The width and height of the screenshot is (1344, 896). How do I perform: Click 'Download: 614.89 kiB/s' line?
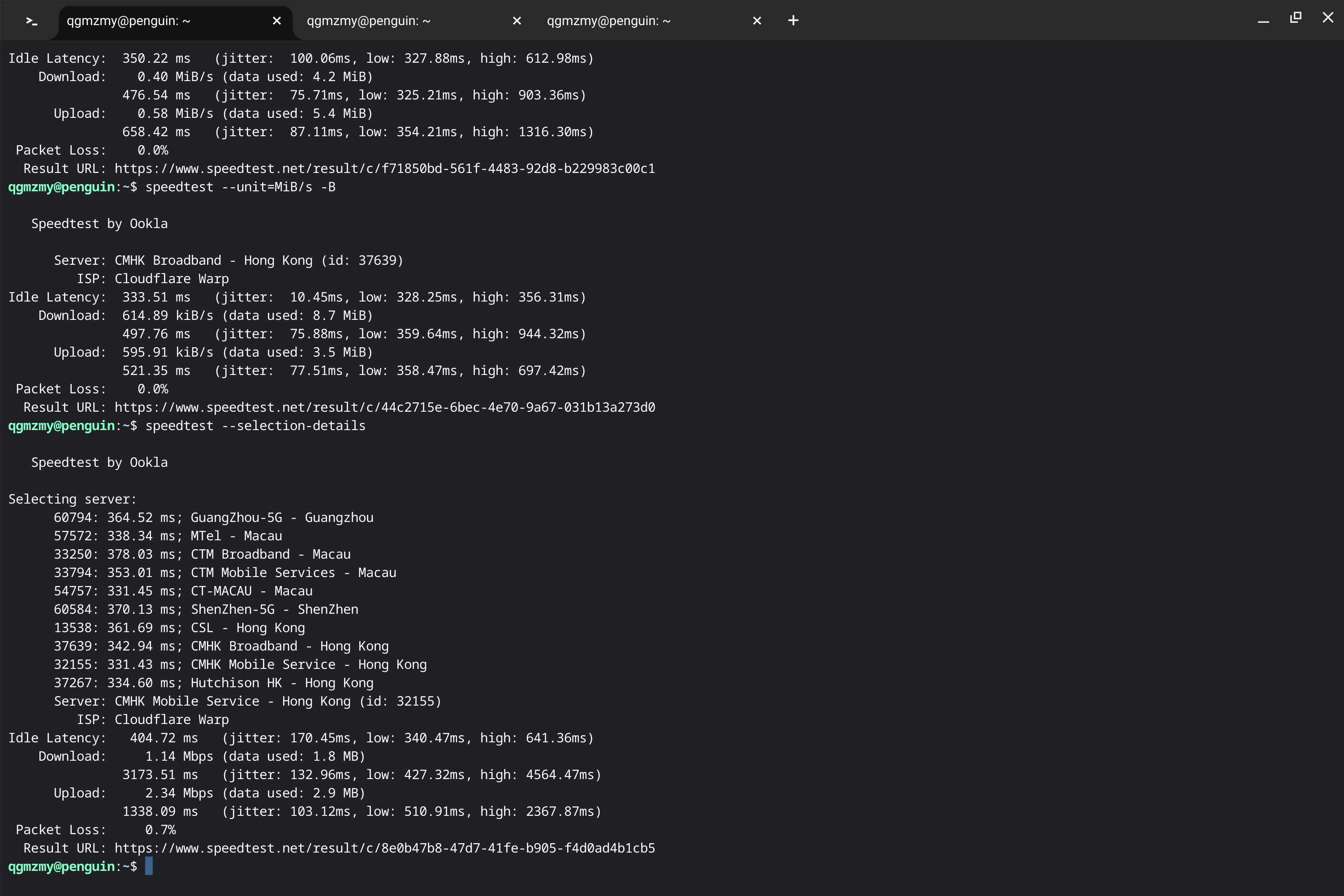[206, 315]
